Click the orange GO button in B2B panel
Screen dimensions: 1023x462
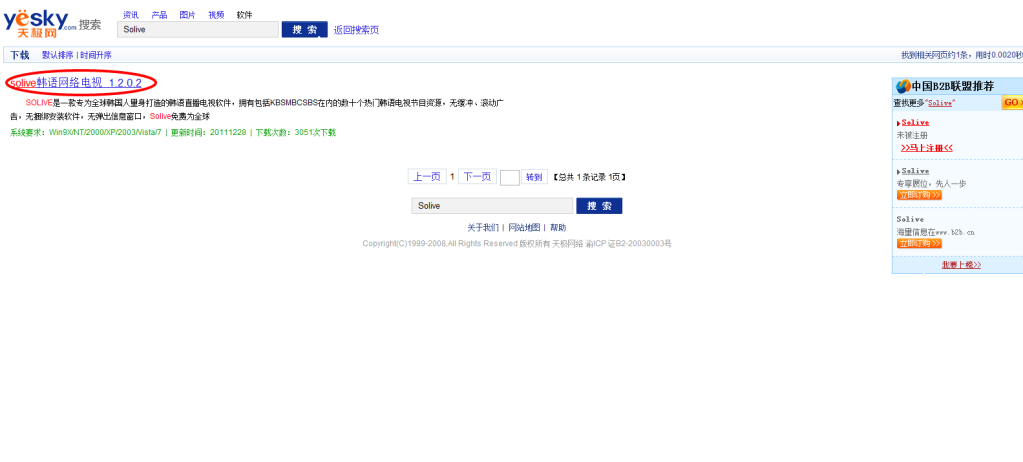click(1011, 103)
